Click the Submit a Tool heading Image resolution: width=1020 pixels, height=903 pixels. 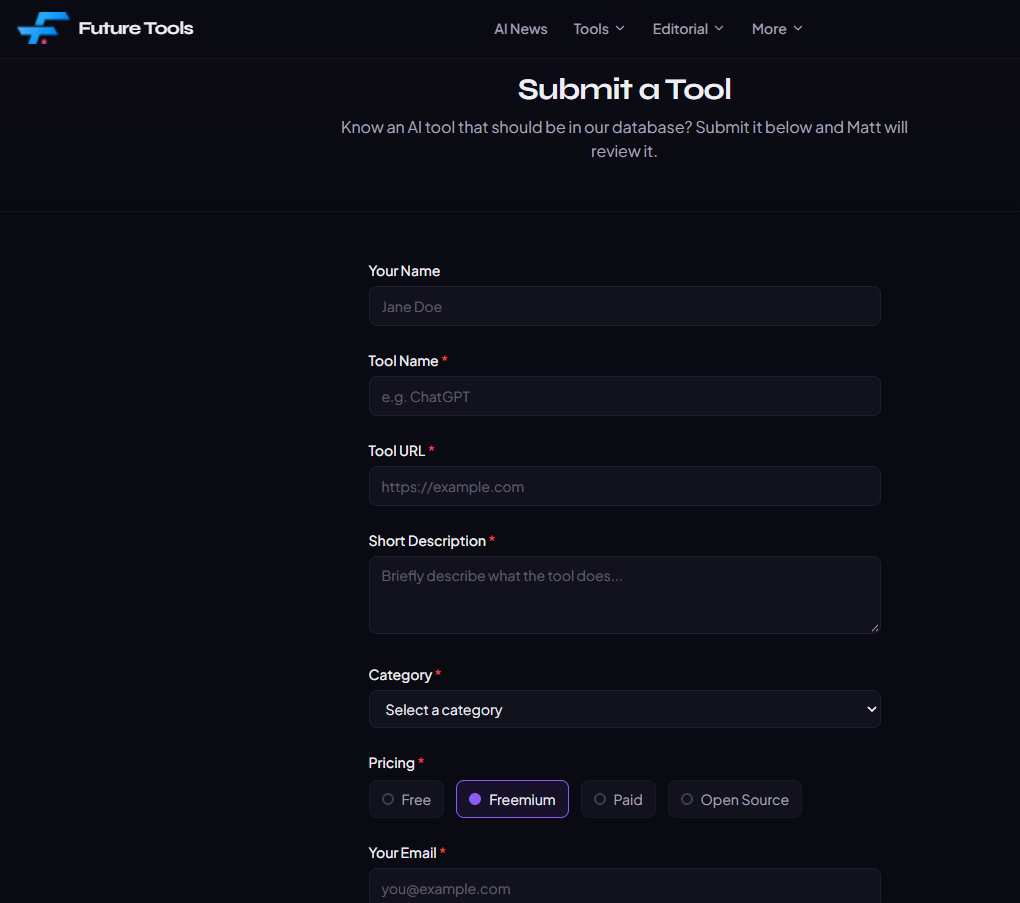(624, 89)
